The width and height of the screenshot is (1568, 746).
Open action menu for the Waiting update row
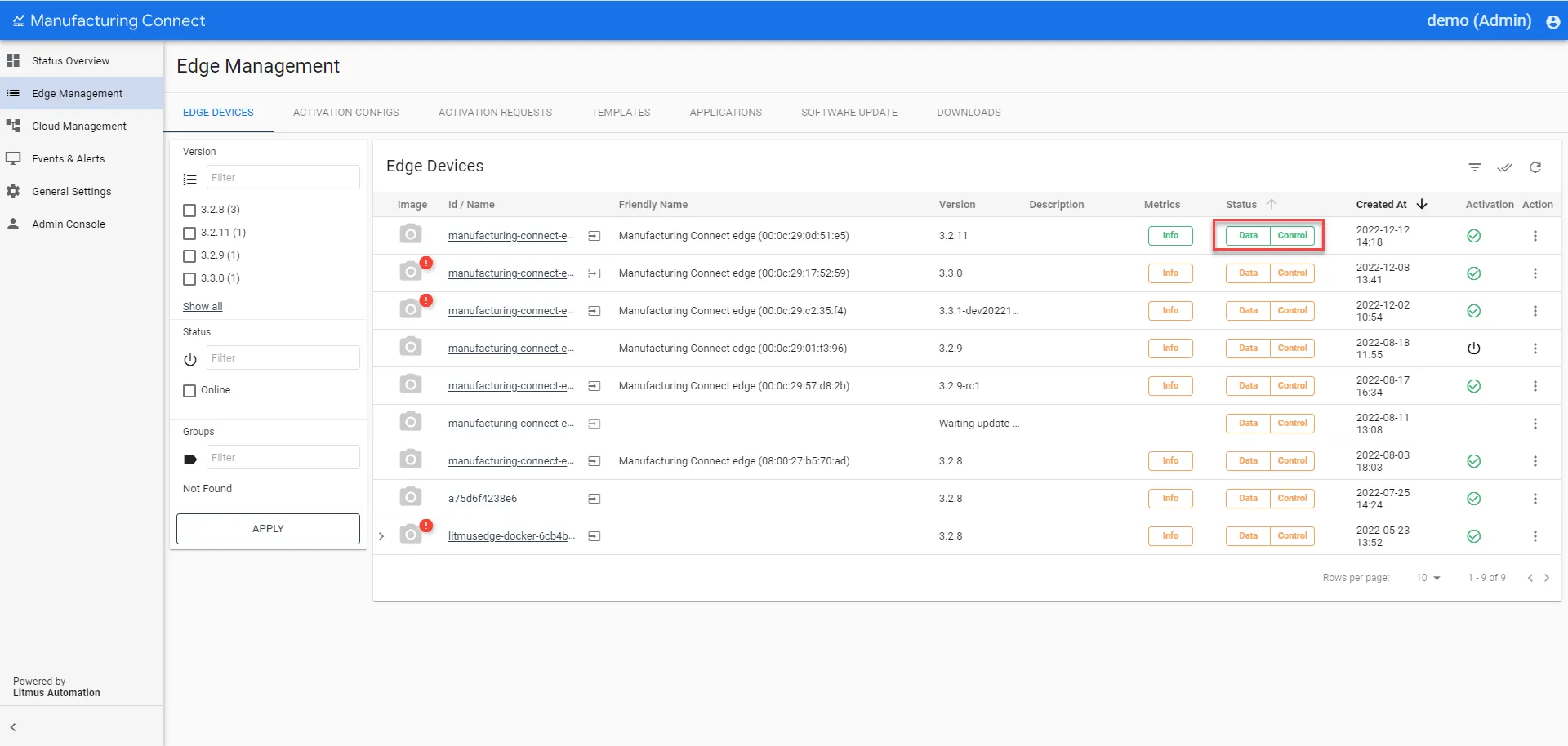tap(1535, 424)
